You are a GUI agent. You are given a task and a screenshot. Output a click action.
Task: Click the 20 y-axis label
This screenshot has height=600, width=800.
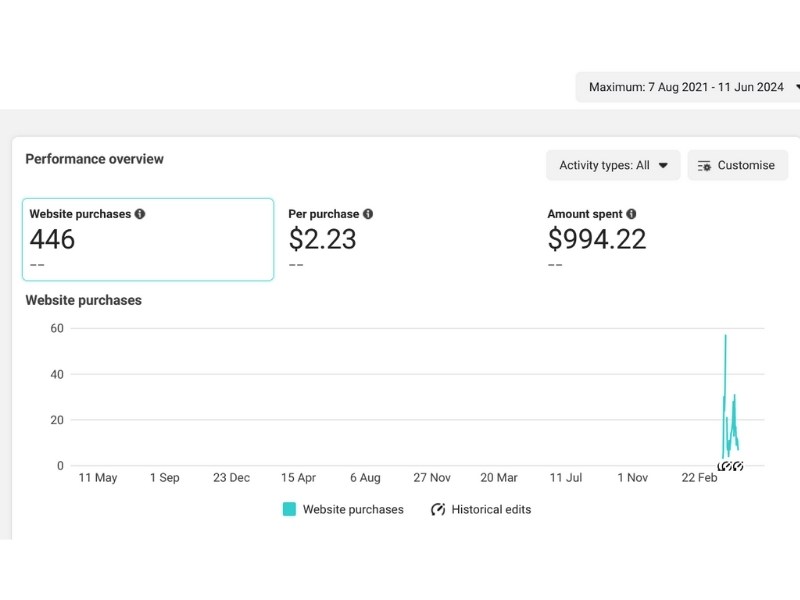tap(57, 420)
